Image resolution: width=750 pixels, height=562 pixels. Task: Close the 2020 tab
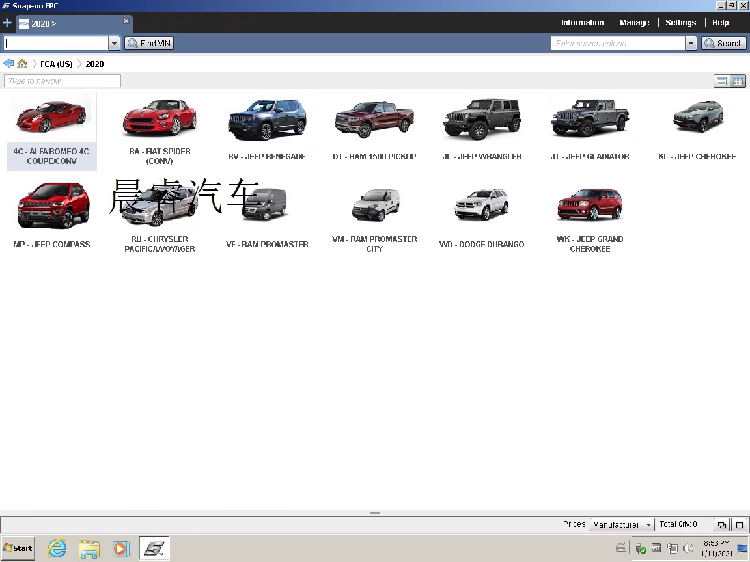click(126, 21)
